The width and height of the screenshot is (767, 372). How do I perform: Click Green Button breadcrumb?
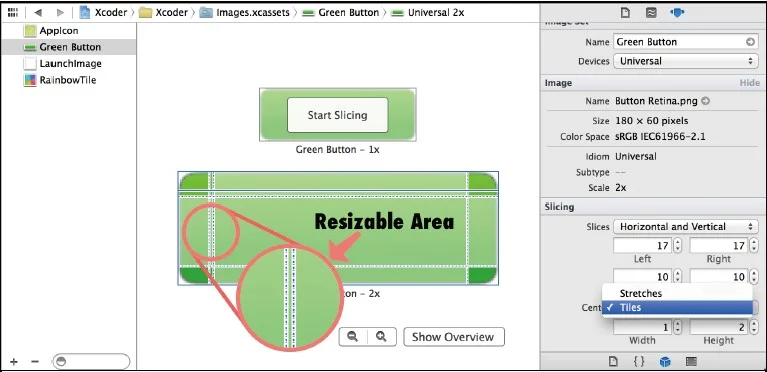[x=340, y=13]
